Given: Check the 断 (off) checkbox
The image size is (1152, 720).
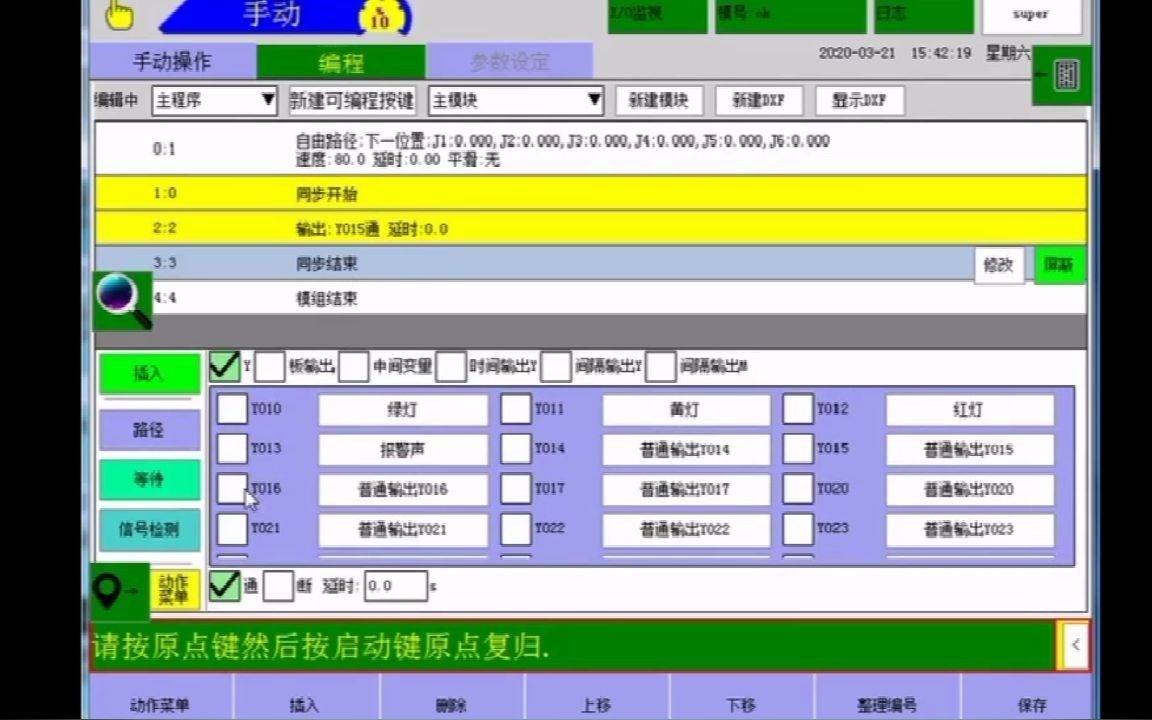Looking at the screenshot, I should (x=278, y=586).
